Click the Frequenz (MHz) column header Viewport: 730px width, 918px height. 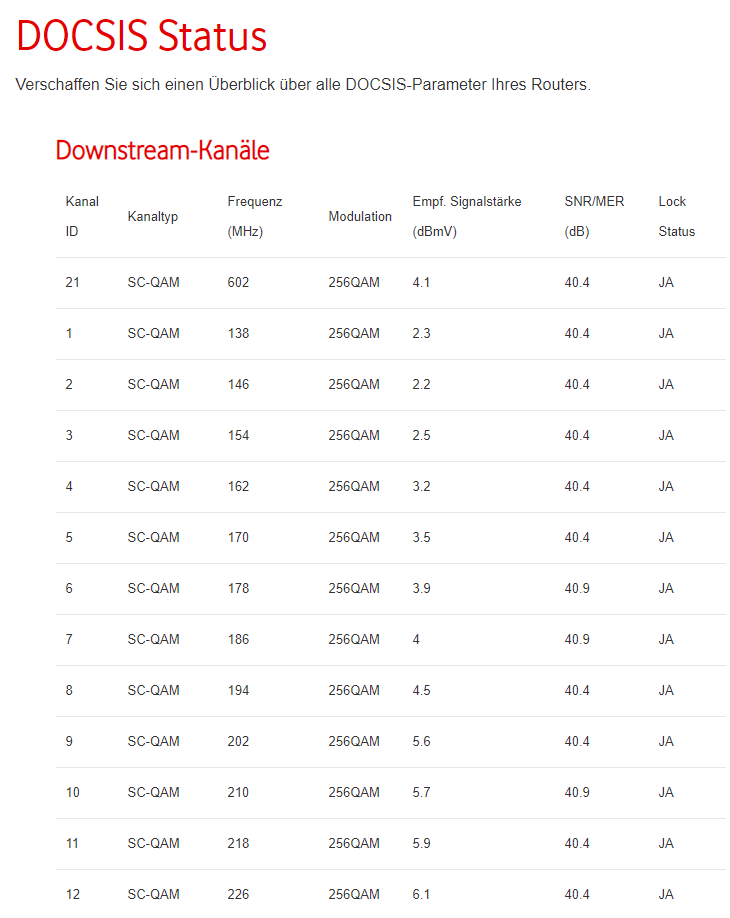255,216
